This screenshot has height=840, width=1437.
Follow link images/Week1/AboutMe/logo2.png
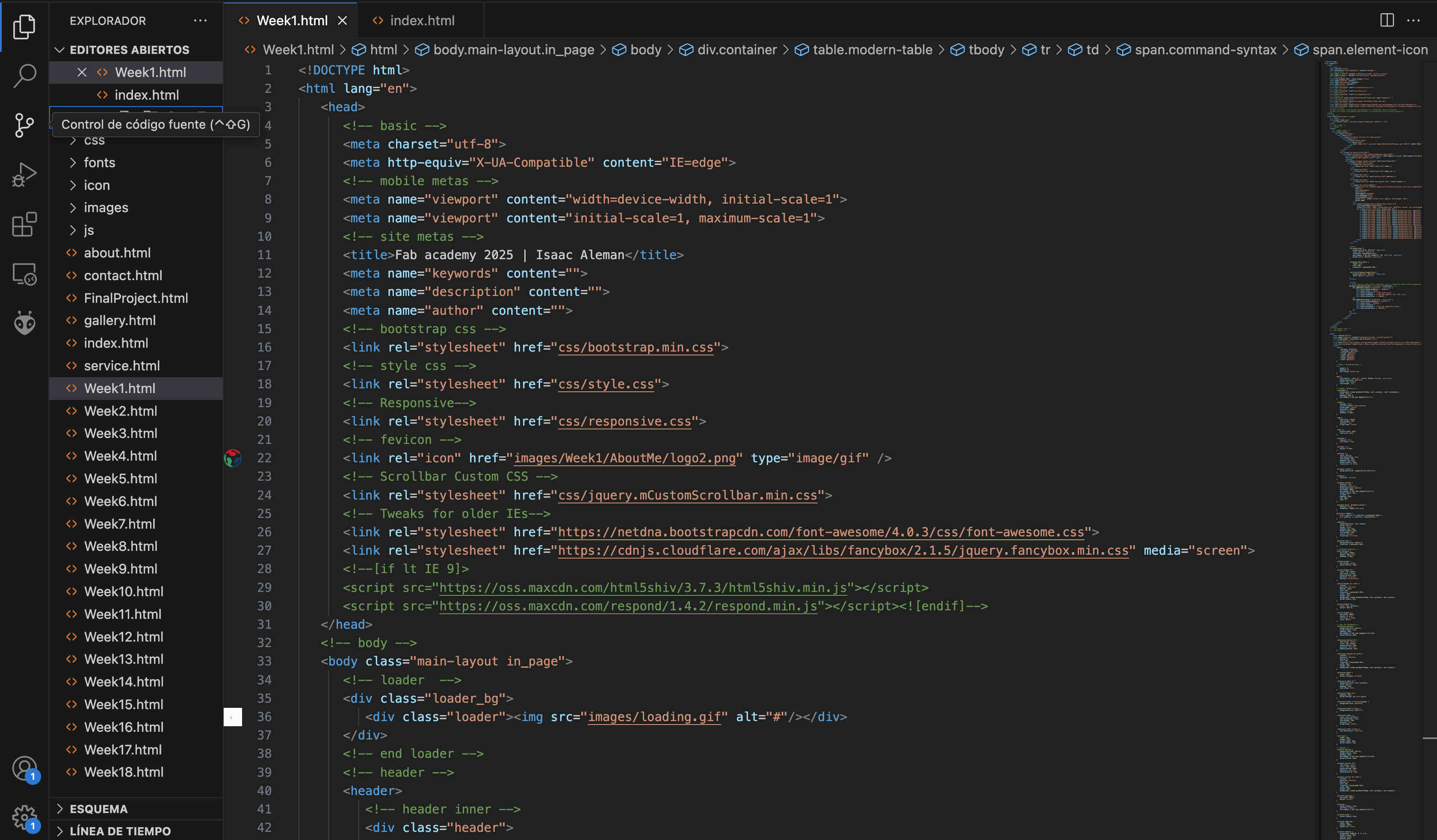624,458
